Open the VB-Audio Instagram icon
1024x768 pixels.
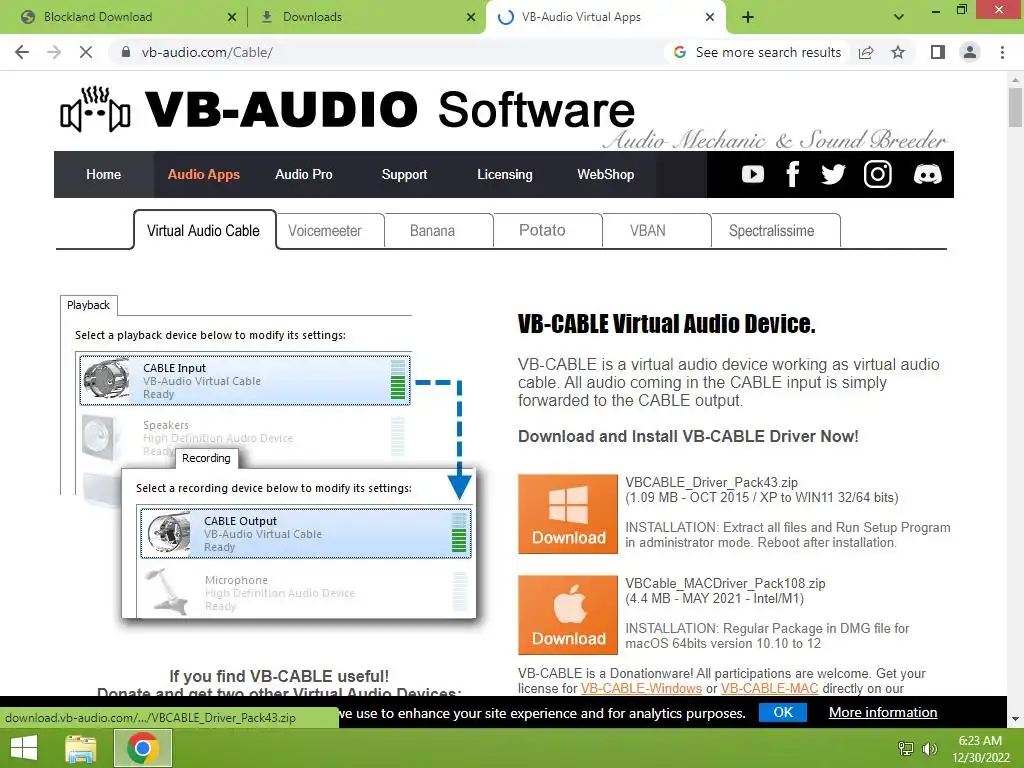[x=877, y=174]
